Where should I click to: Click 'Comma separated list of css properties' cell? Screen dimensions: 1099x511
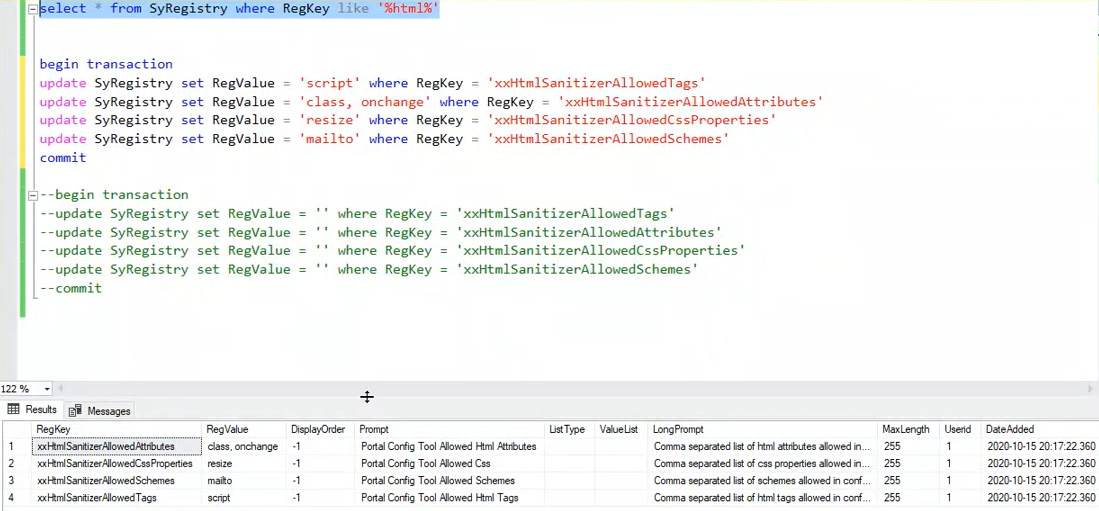[763, 463]
